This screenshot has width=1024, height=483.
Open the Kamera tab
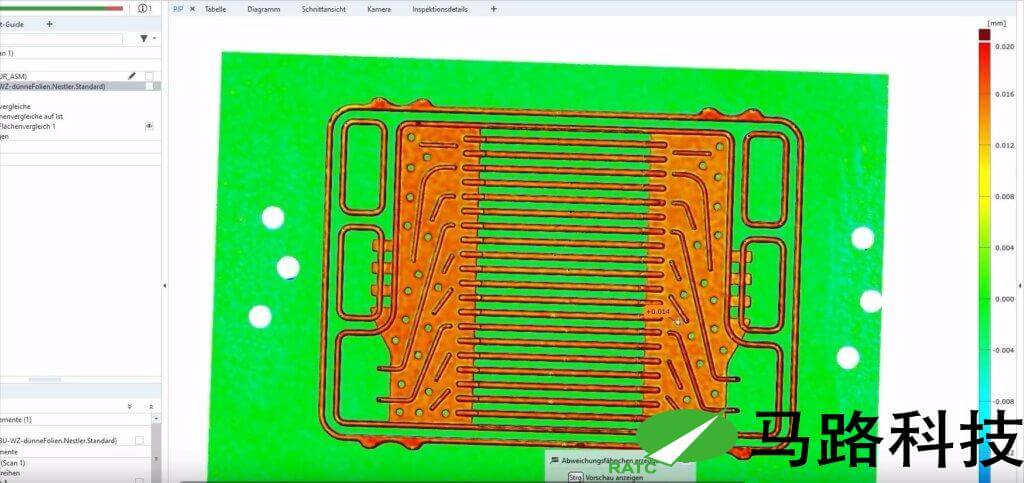pyautogui.click(x=379, y=9)
